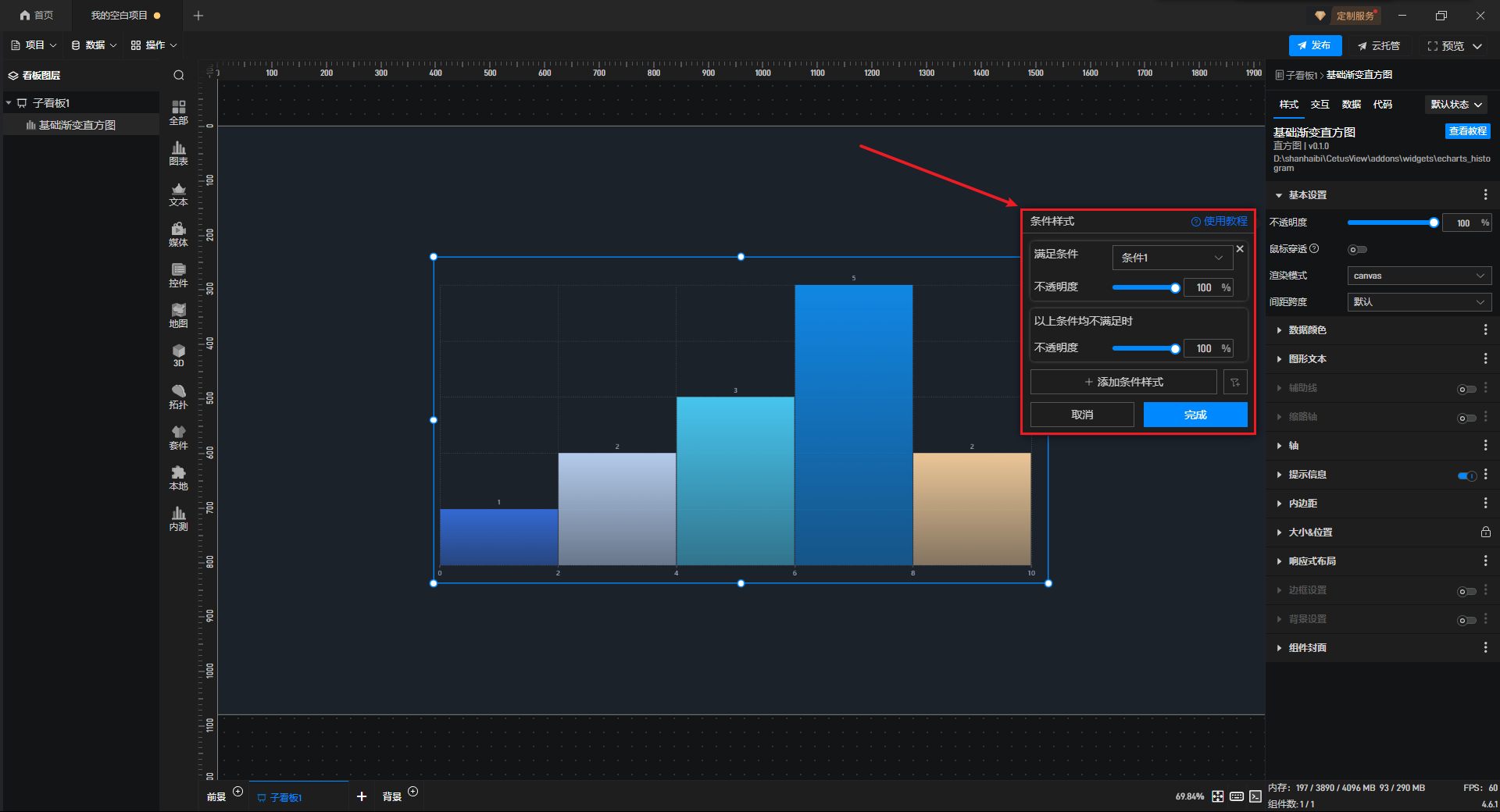Viewport: 1500px width, 812px height.
Task: Click the condition filter icon beside 添加条件样式
Action: (1235, 382)
